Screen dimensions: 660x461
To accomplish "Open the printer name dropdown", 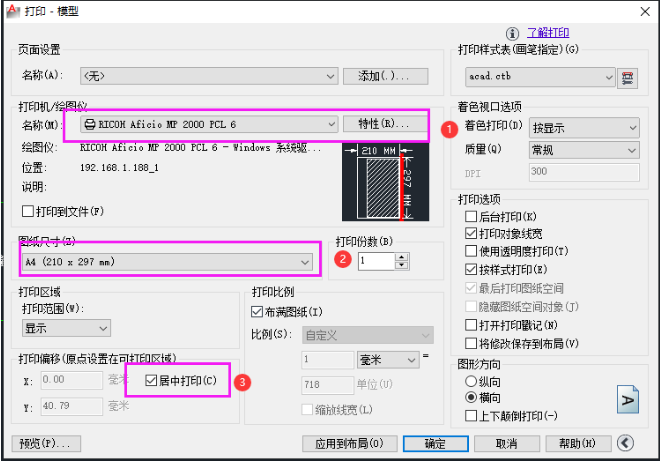I will coord(332,124).
